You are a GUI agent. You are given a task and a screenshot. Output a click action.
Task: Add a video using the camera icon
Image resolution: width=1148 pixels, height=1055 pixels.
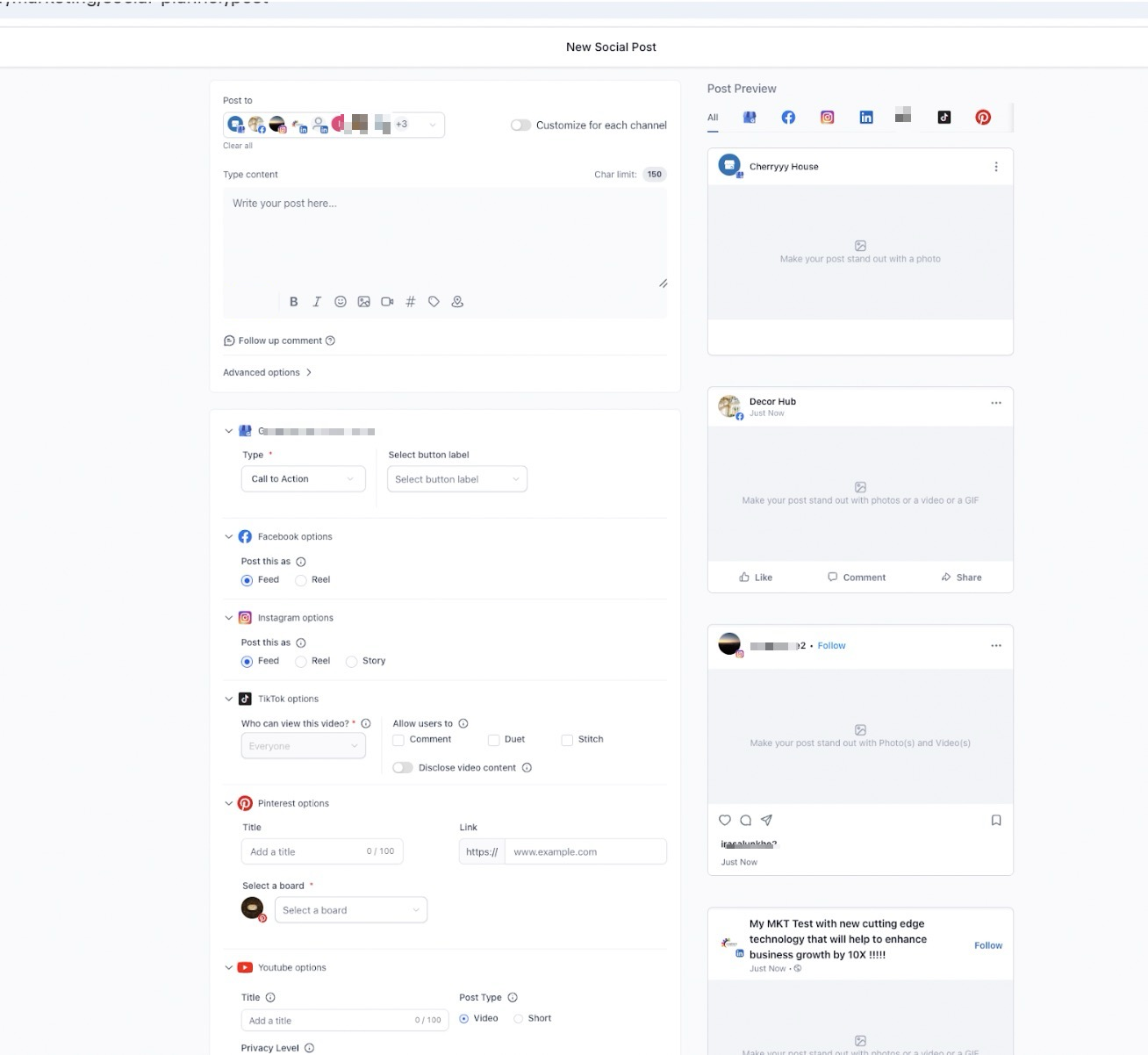[387, 301]
